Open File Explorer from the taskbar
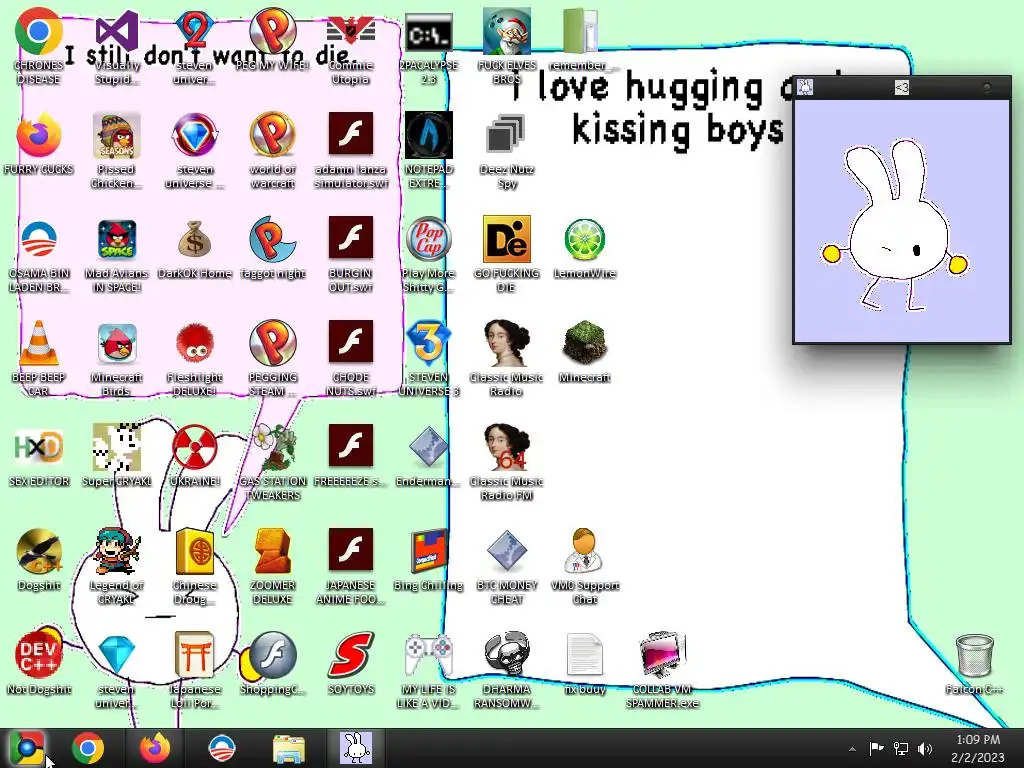This screenshot has width=1024, height=768. pyautogui.click(x=289, y=748)
